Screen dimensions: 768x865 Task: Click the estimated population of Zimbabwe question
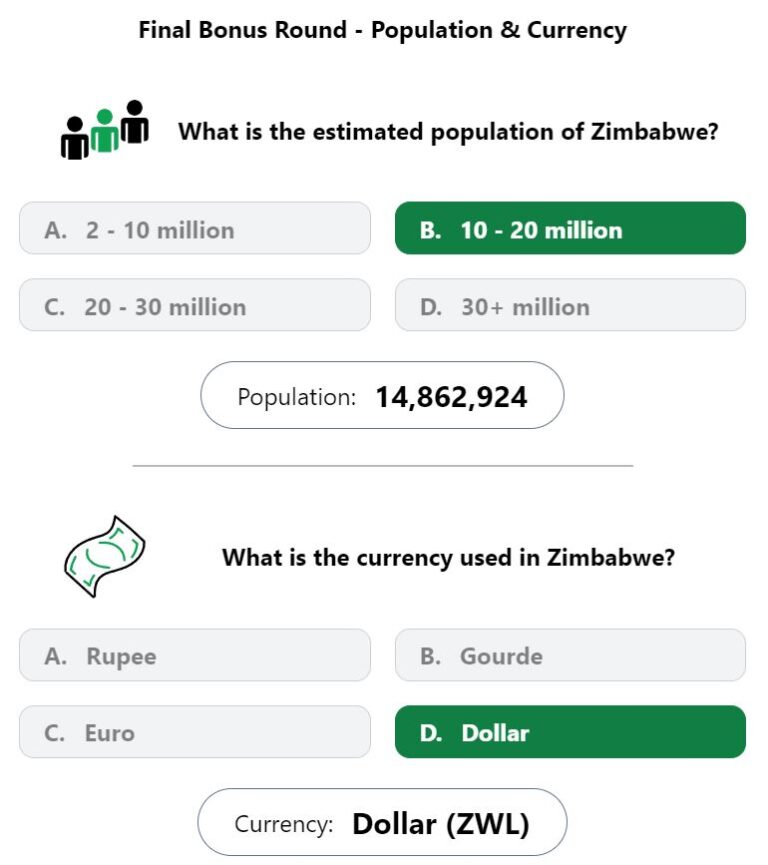[x=448, y=132]
